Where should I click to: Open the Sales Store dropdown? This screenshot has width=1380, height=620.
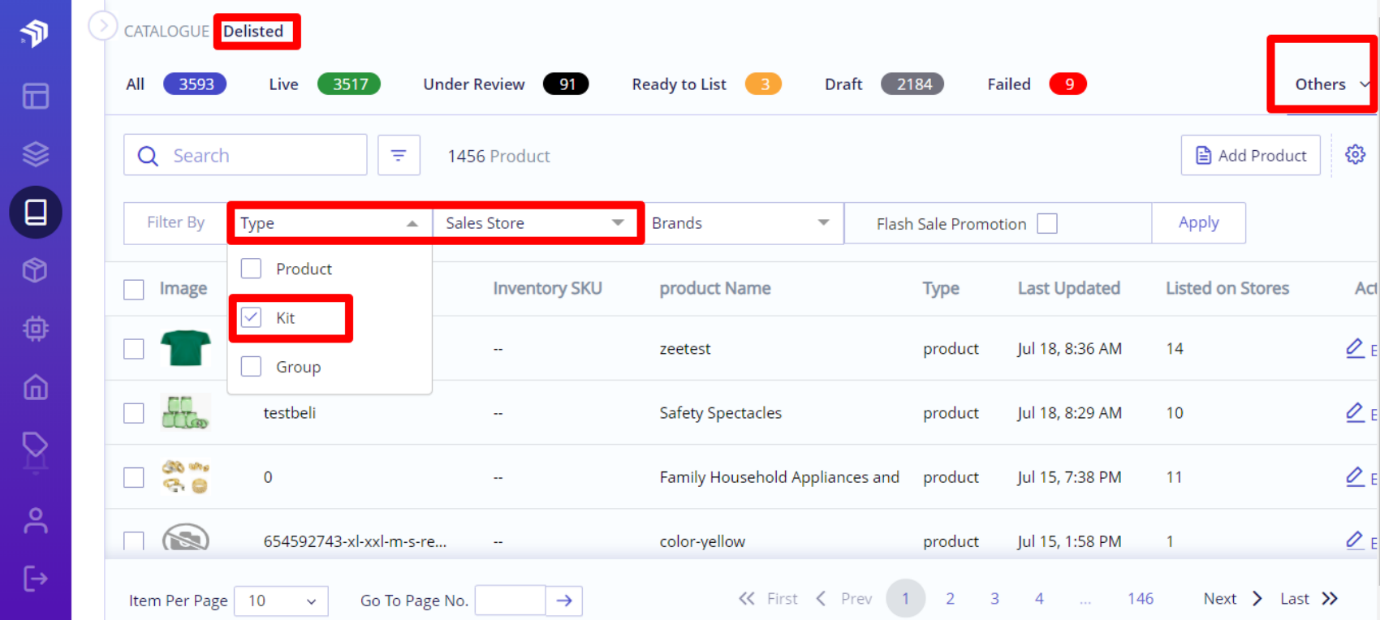[x=535, y=223]
